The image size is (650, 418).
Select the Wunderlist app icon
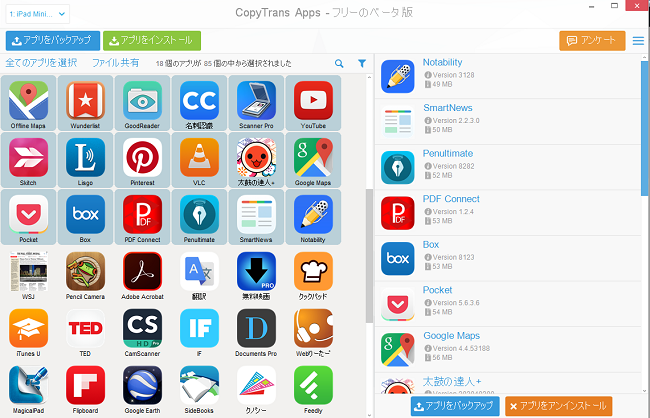pos(85,101)
